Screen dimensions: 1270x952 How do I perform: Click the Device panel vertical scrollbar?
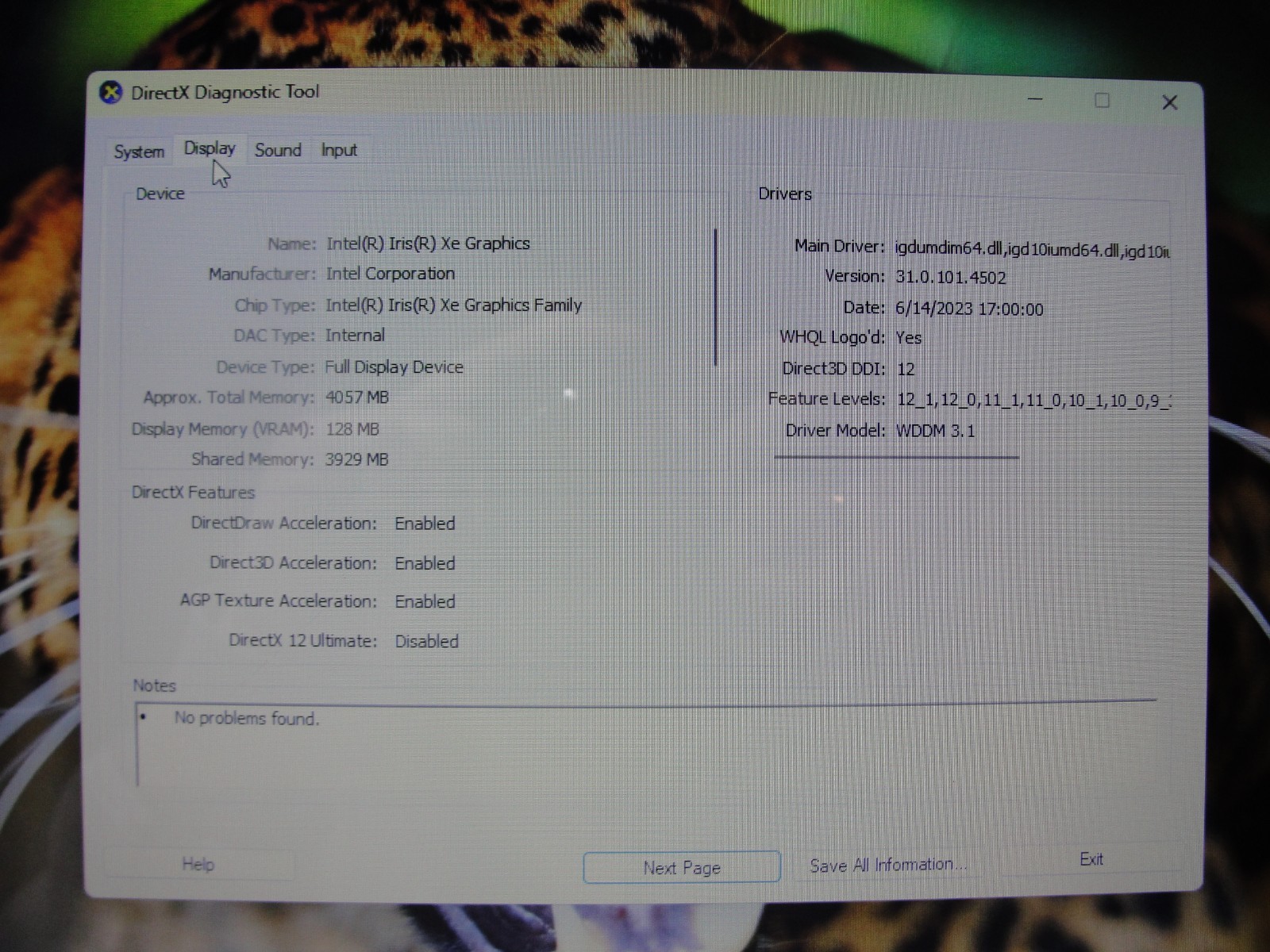point(716,297)
